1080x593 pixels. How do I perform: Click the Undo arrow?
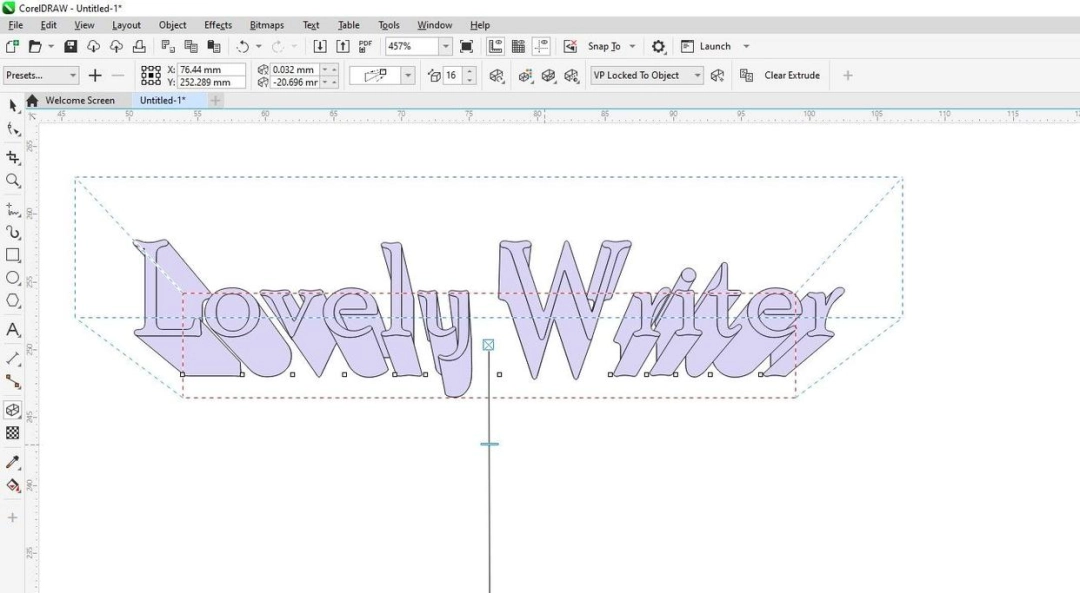[242, 46]
